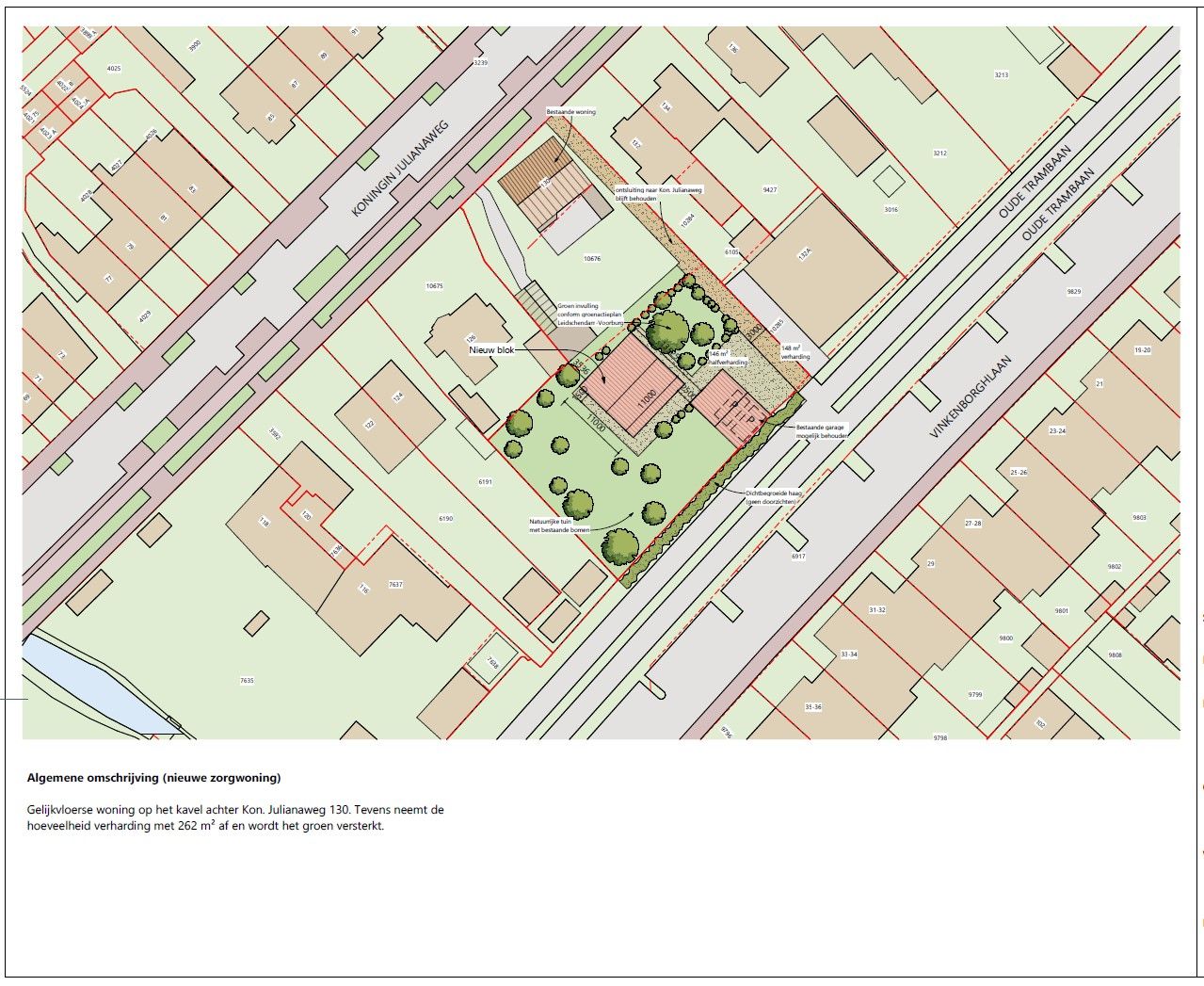The width and height of the screenshot is (1204, 986).
Task: Click parcel number 3213
Action: (x=1001, y=75)
